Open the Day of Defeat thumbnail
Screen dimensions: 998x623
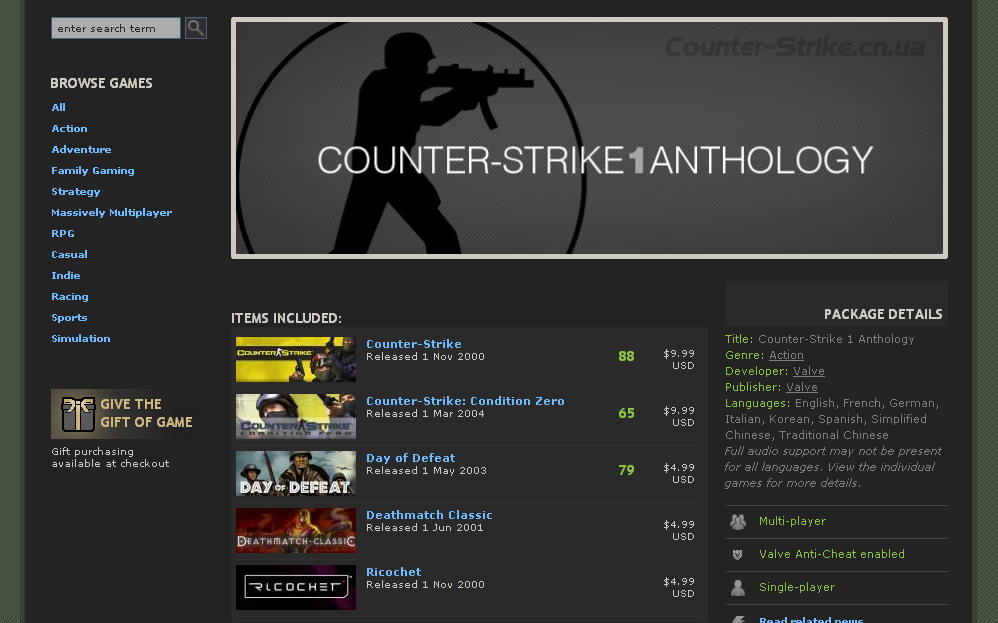pyautogui.click(x=296, y=473)
